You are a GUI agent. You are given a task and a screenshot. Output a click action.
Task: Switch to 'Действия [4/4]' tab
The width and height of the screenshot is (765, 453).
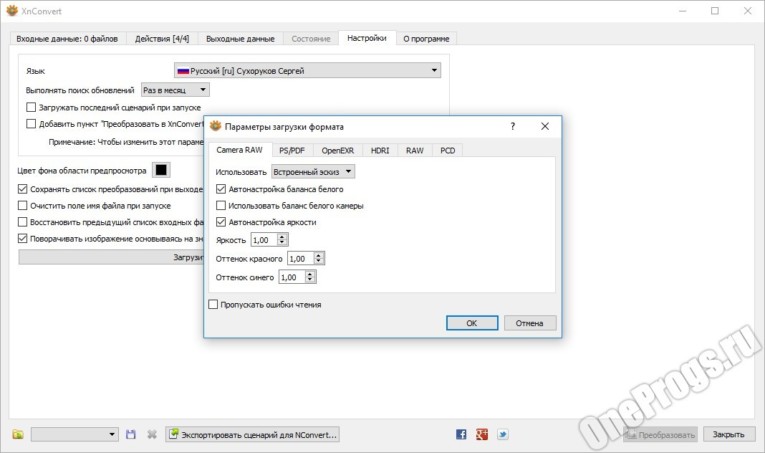(x=162, y=39)
